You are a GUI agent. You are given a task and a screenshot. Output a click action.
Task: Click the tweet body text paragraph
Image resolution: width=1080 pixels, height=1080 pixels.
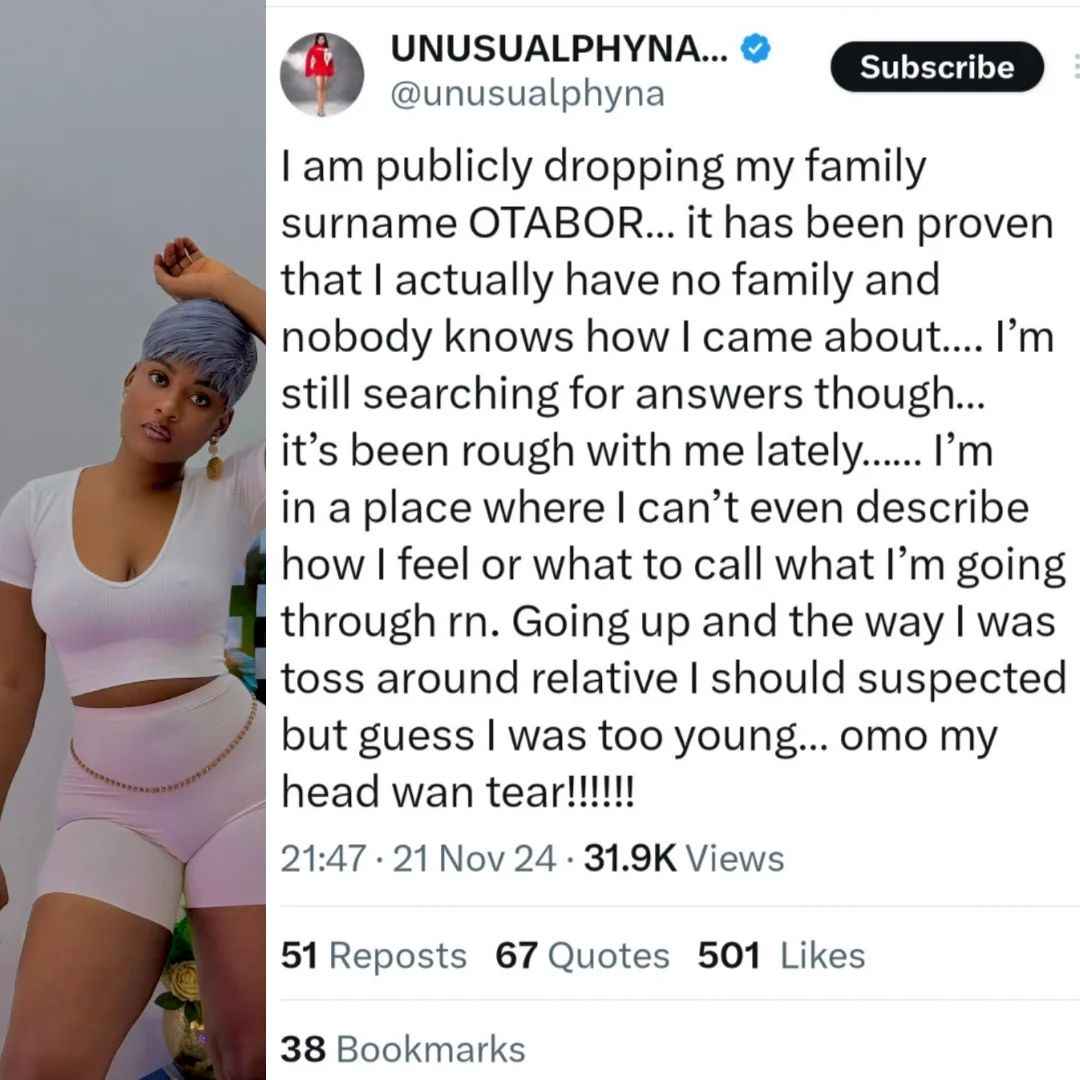pos(674,479)
